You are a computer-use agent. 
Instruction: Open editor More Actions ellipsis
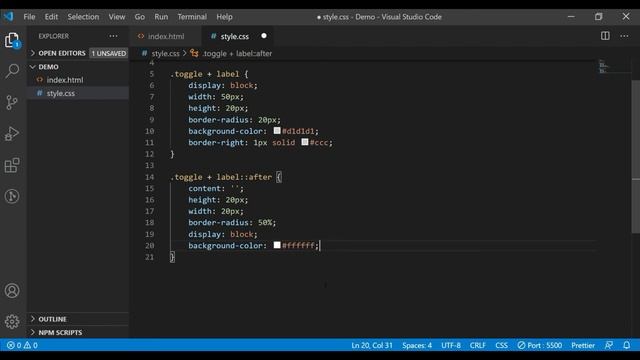(x=624, y=36)
